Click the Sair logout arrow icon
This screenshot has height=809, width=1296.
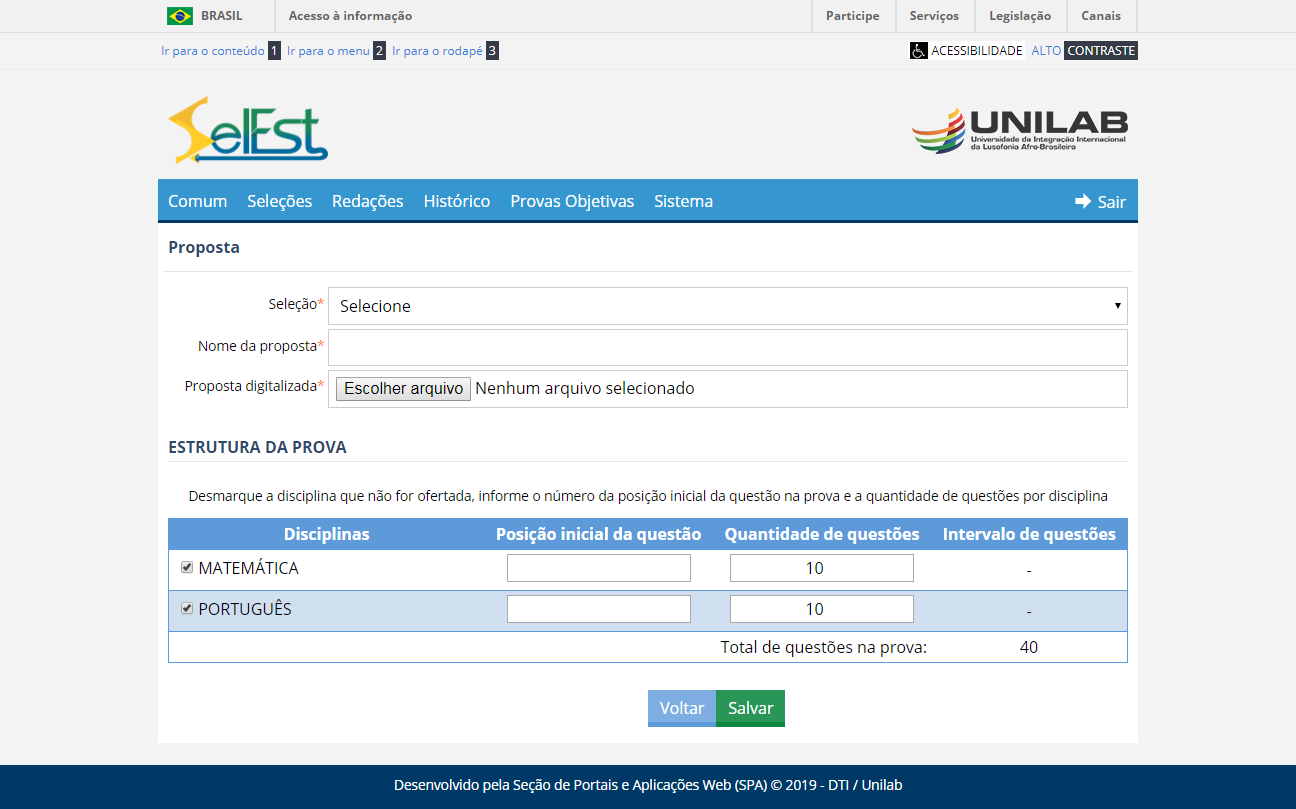(1083, 201)
